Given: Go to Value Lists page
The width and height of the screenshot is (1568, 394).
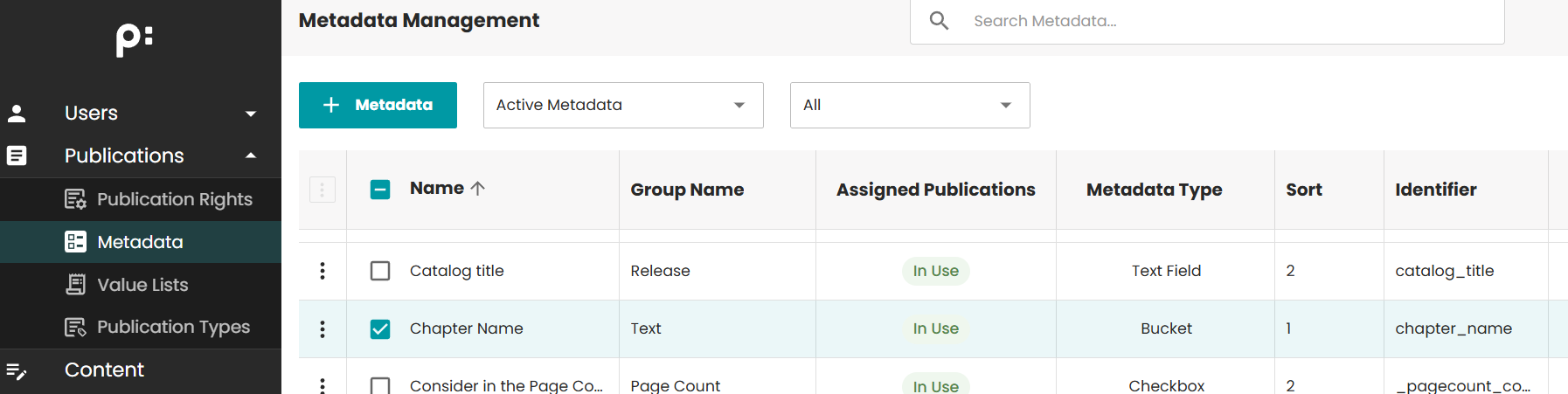Looking at the screenshot, I should click(141, 285).
